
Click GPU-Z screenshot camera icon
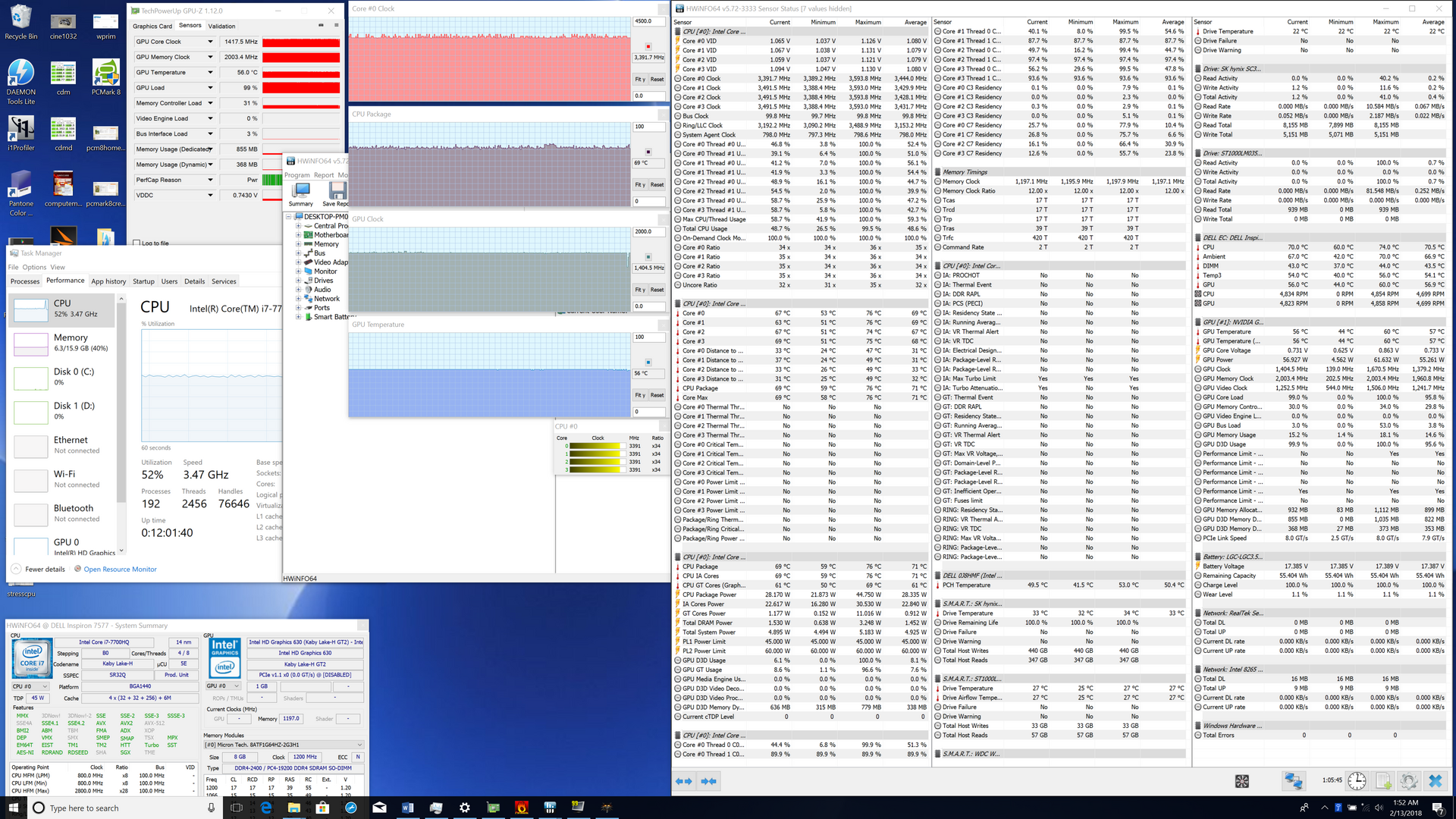pyautogui.click(x=321, y=25)
